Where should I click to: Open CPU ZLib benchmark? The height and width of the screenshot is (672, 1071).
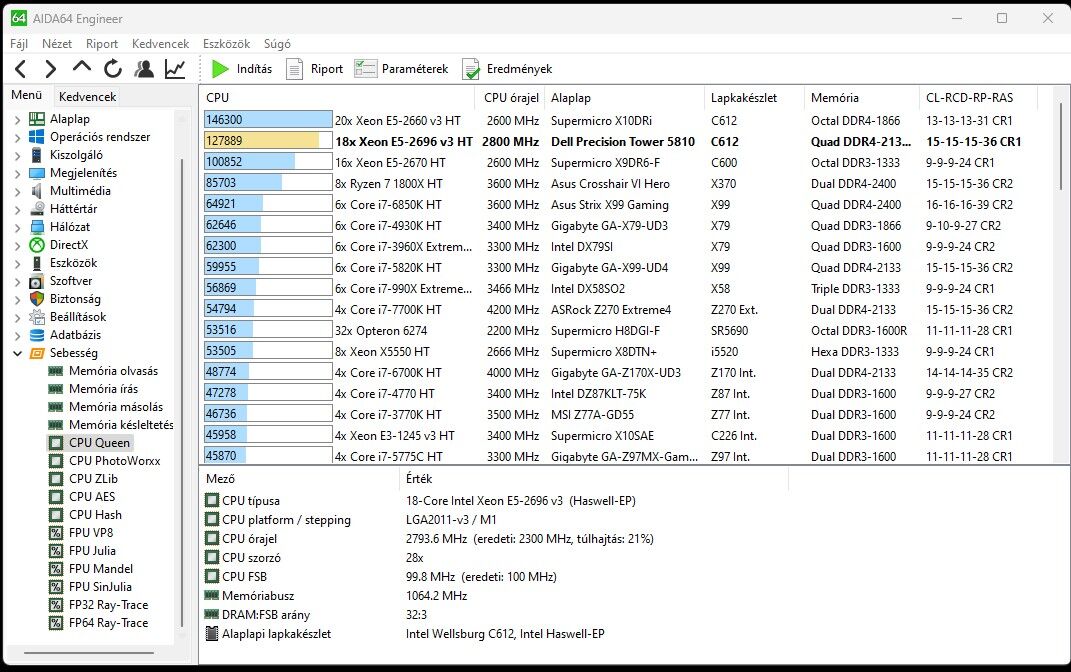pos(93,479)
